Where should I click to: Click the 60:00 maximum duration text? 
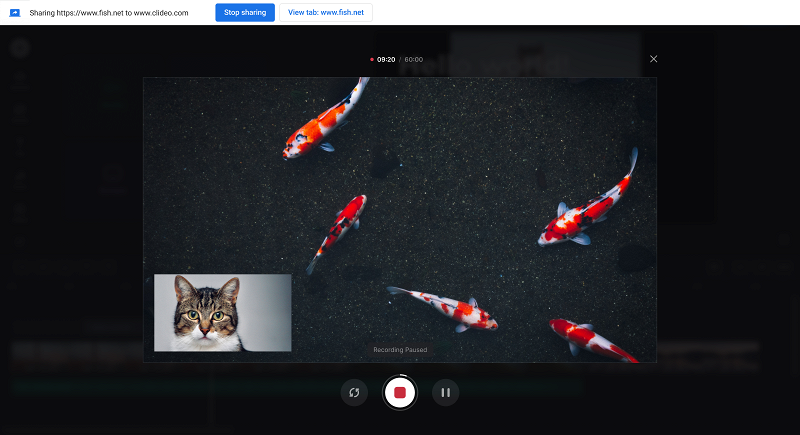pos(414,60)
